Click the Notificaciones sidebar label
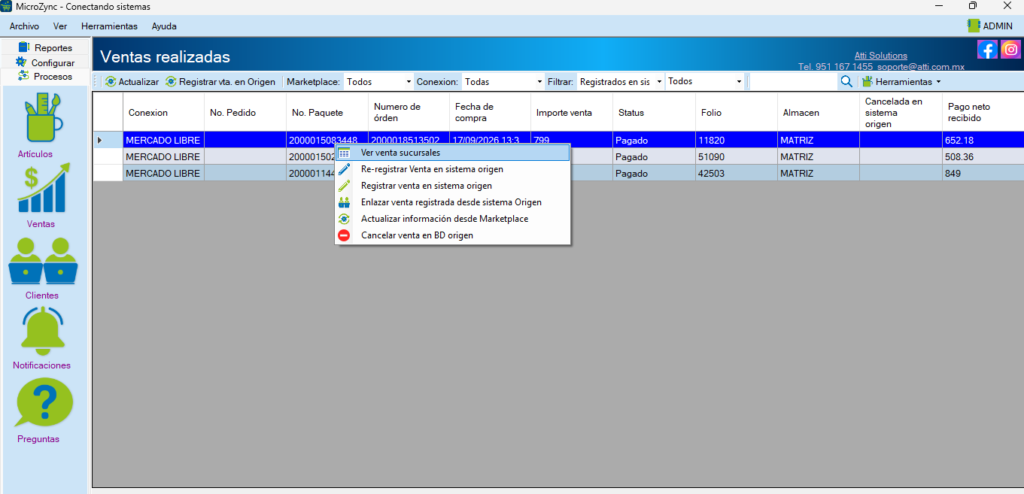Screen dimensions: 1024x494 click(42, 365)
